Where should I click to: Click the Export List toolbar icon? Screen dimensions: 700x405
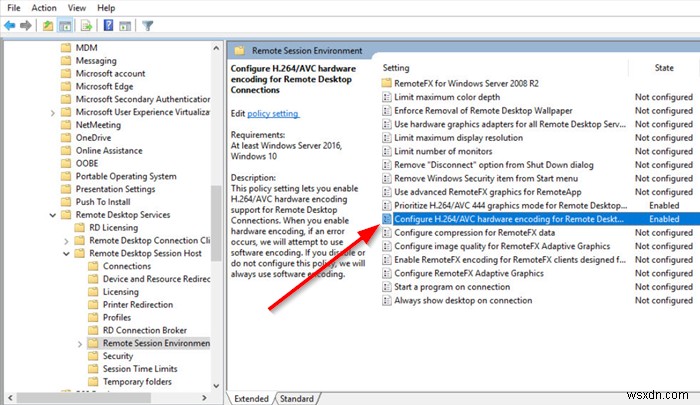click(x=86, y=26)
